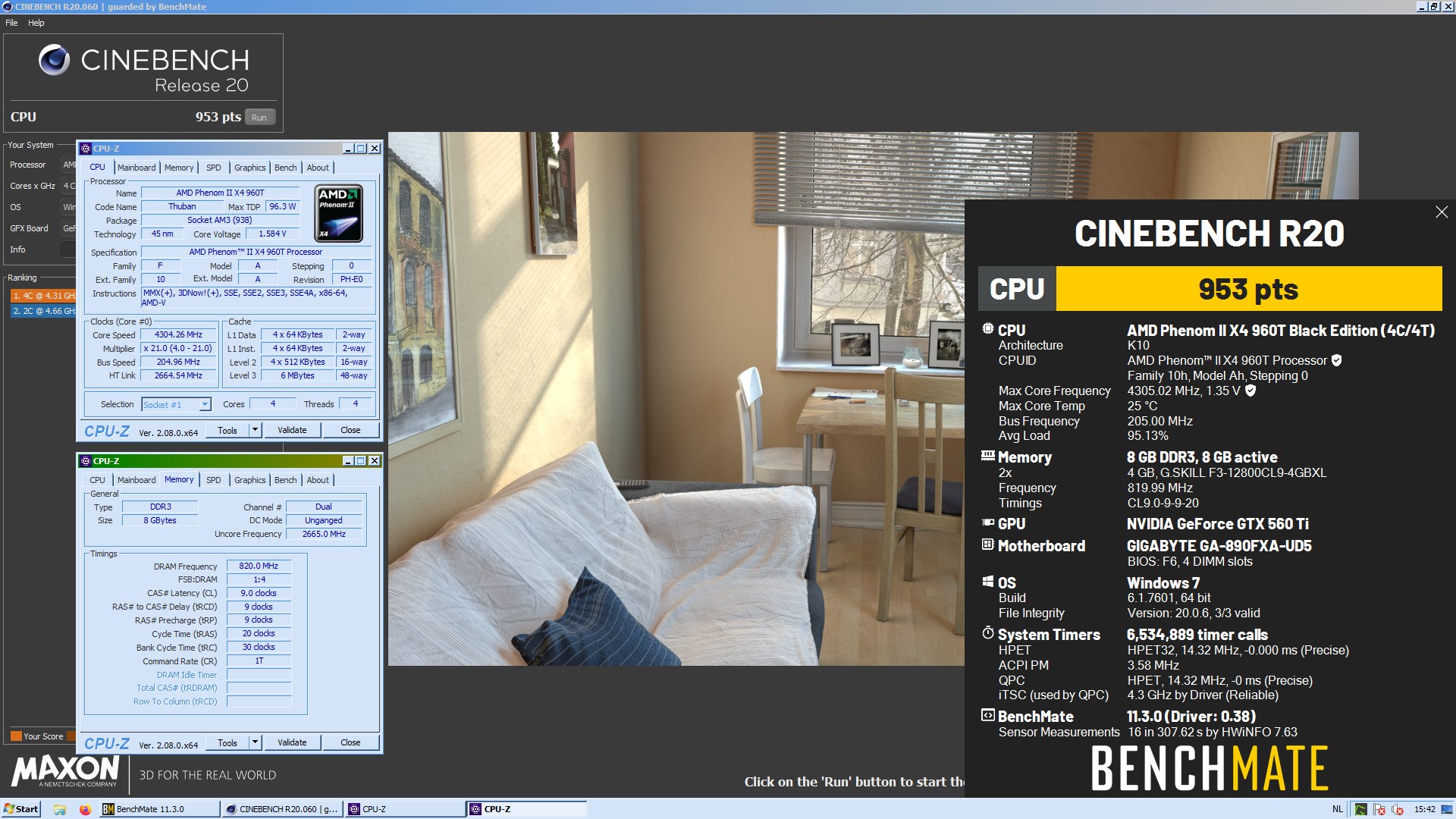This screenshot has height=819, width=1456.
Task: Click Tools button in upper CPU-Z
Action: pyautogui.click(x=227, y=430)
